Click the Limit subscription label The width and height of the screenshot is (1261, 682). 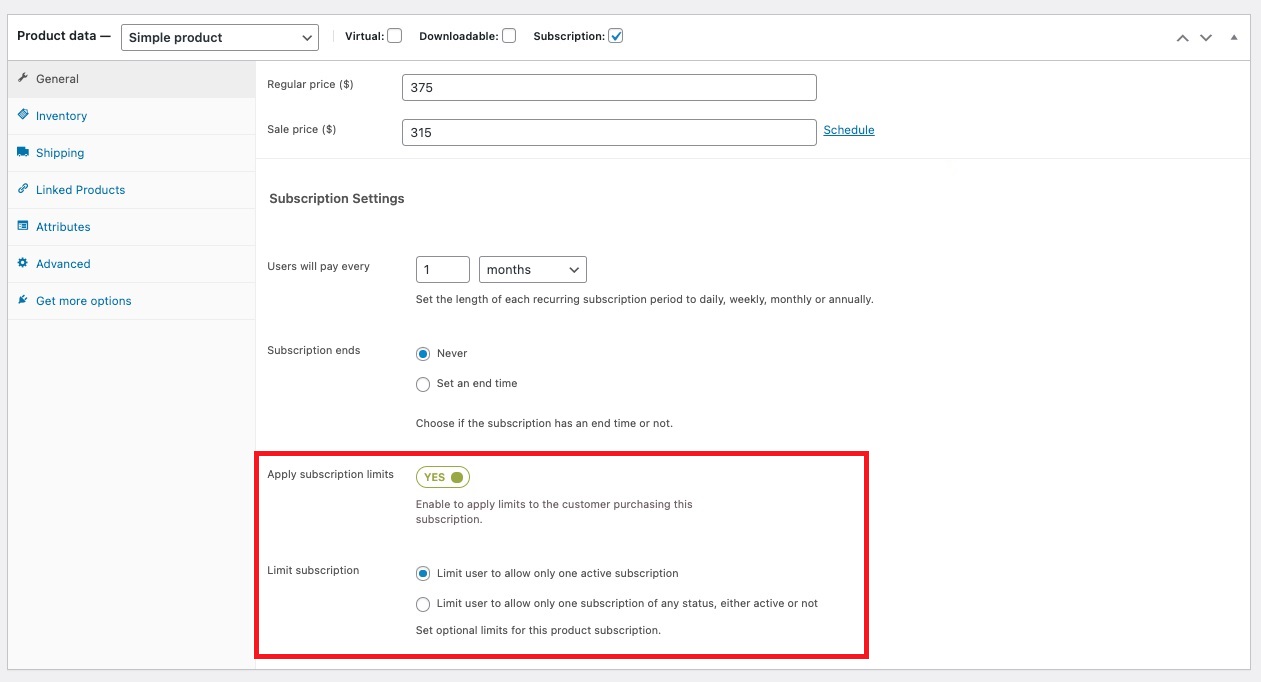pyautogui.click(x=313, y=570)
